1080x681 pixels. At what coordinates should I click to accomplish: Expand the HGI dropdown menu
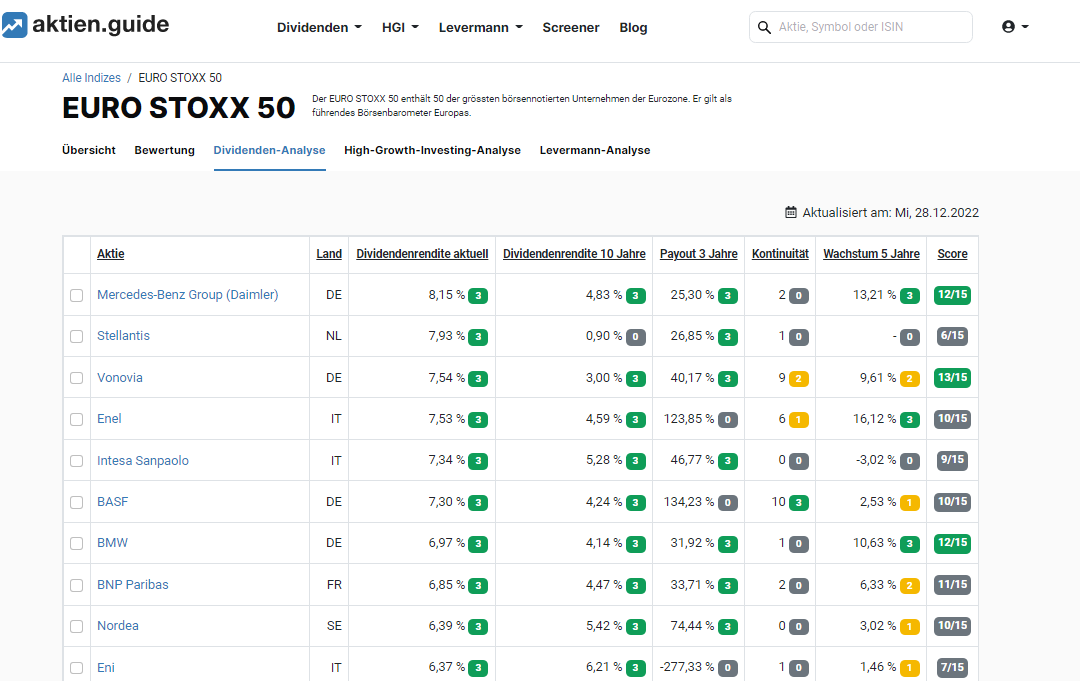click(400, 28)
